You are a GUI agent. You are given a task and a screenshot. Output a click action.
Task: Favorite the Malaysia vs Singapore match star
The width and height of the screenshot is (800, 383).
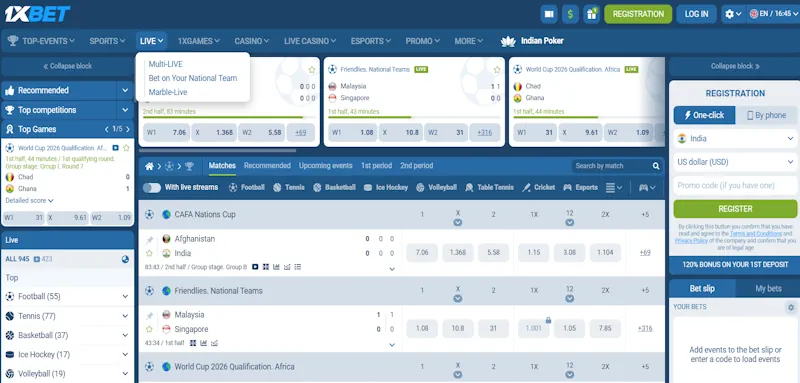pos(149,329)
